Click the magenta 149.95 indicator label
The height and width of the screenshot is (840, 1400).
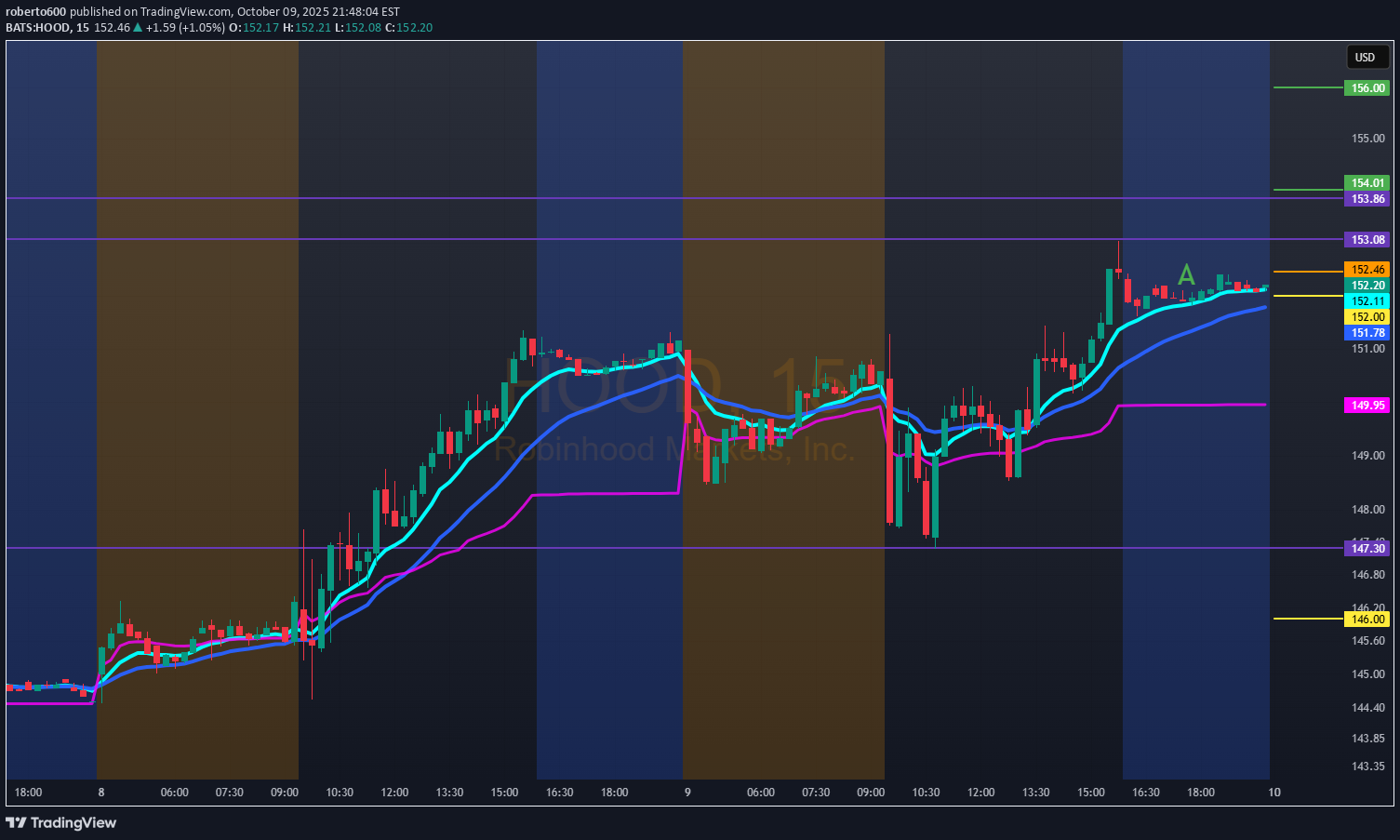(1367, 406)
